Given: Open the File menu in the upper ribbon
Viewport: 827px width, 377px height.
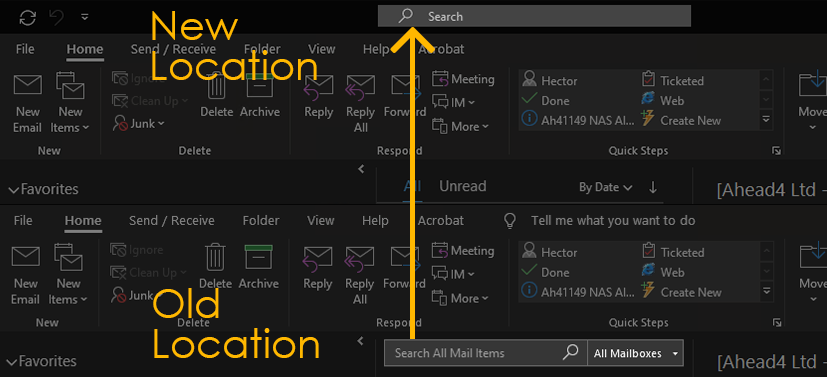Looking at the screenshot, I should tap(25, 49).
